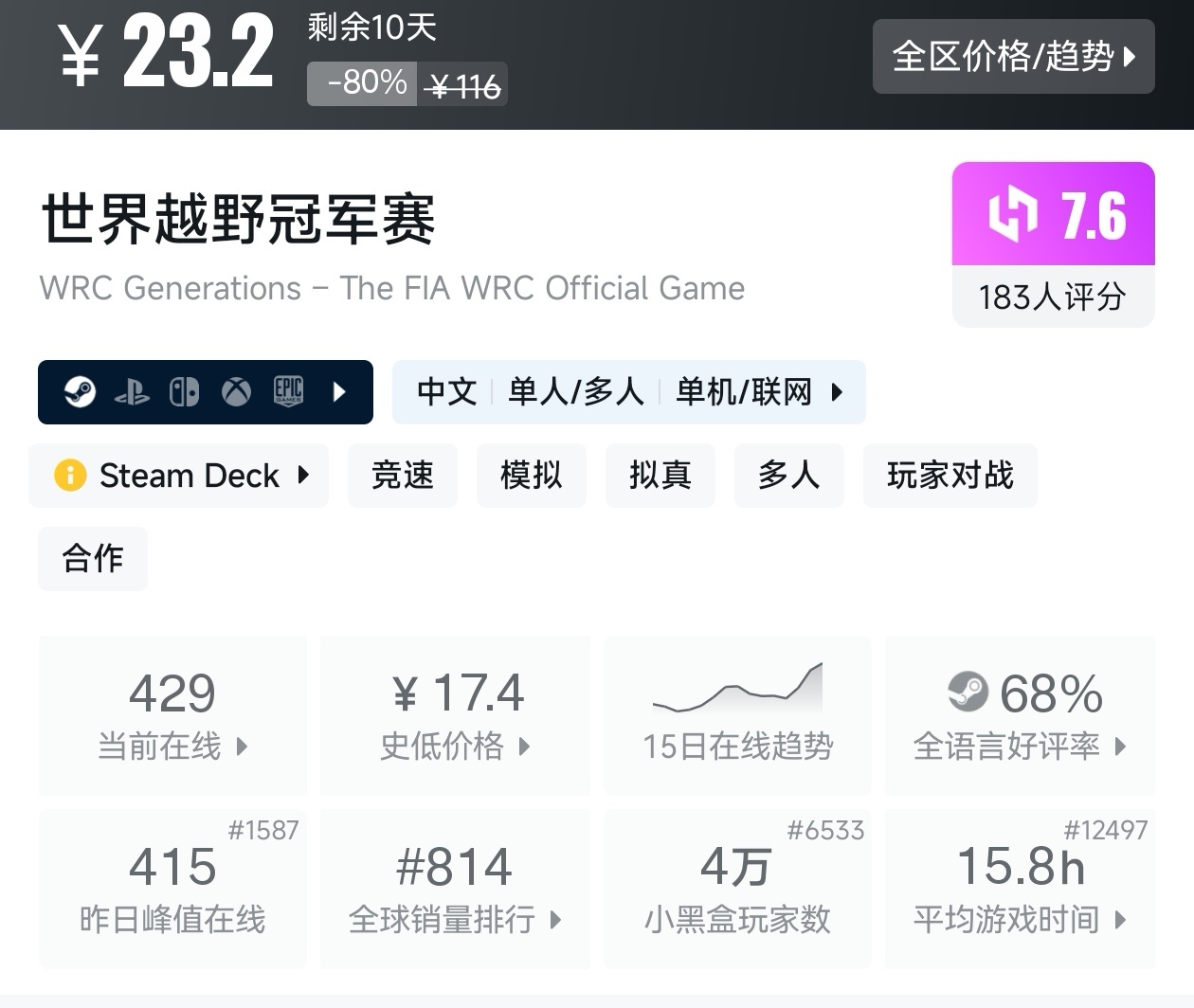Expand the Steam Deck arrow
This screenshot has width=1194, height=1008.
point(303,475)
